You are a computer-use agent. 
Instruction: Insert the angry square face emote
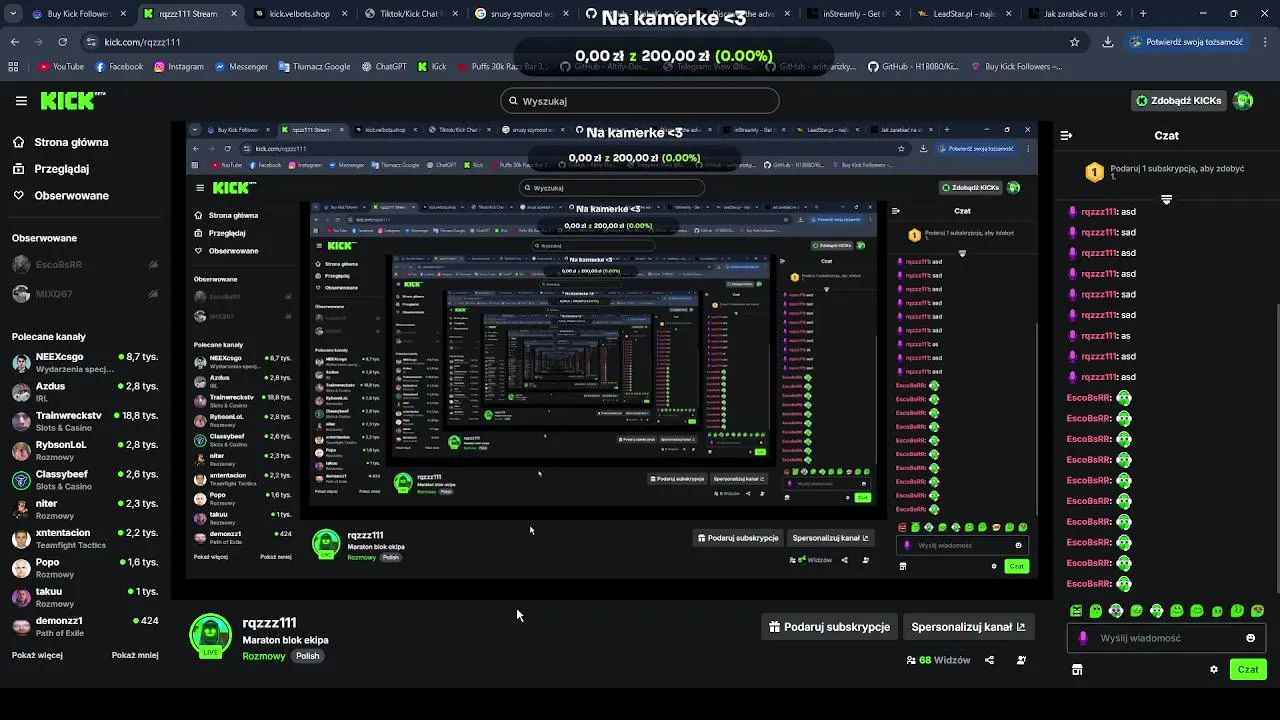(1076, 611)
